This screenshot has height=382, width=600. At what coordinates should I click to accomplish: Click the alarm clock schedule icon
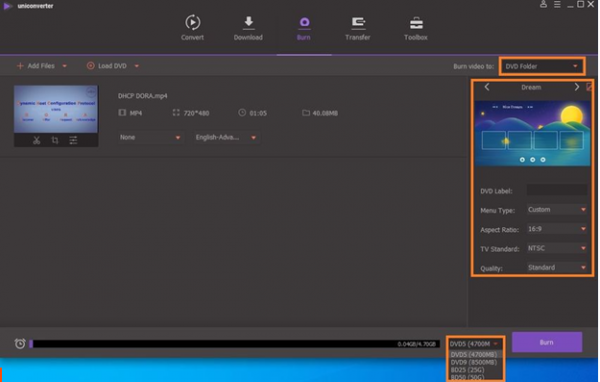pyautogui.click(x=20, y=343)
